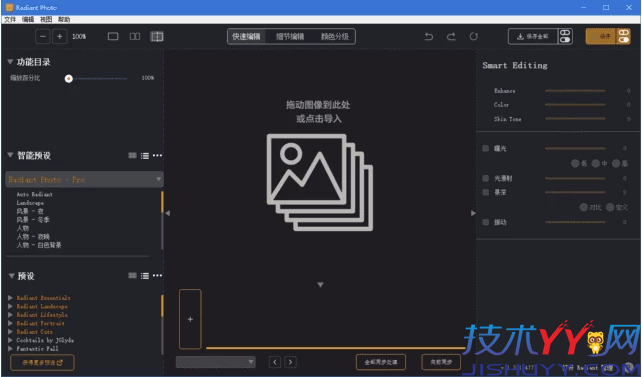Click the Enhance slider track
The height and width of the screenshot is (377, 642).
click(x=575, y=90)
